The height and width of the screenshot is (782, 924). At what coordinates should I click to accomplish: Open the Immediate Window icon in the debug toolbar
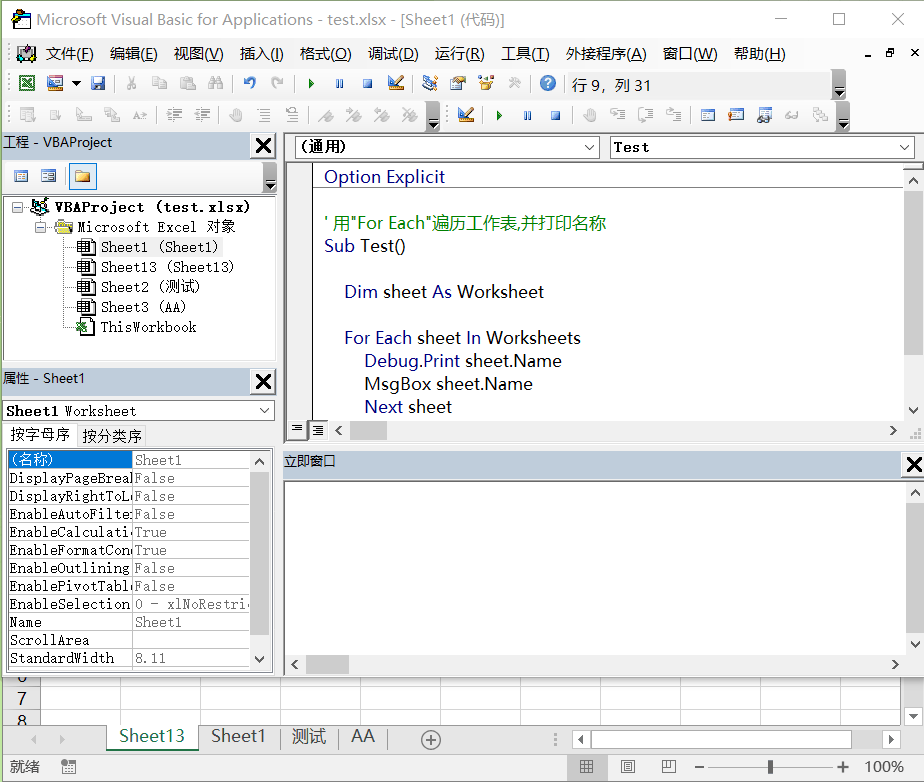click(x=736, y=115)
